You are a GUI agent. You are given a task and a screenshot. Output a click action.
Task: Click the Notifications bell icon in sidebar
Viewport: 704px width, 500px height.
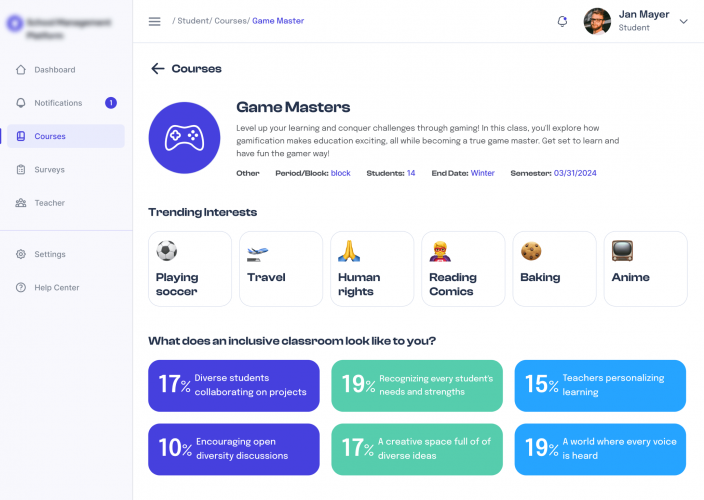21,103
